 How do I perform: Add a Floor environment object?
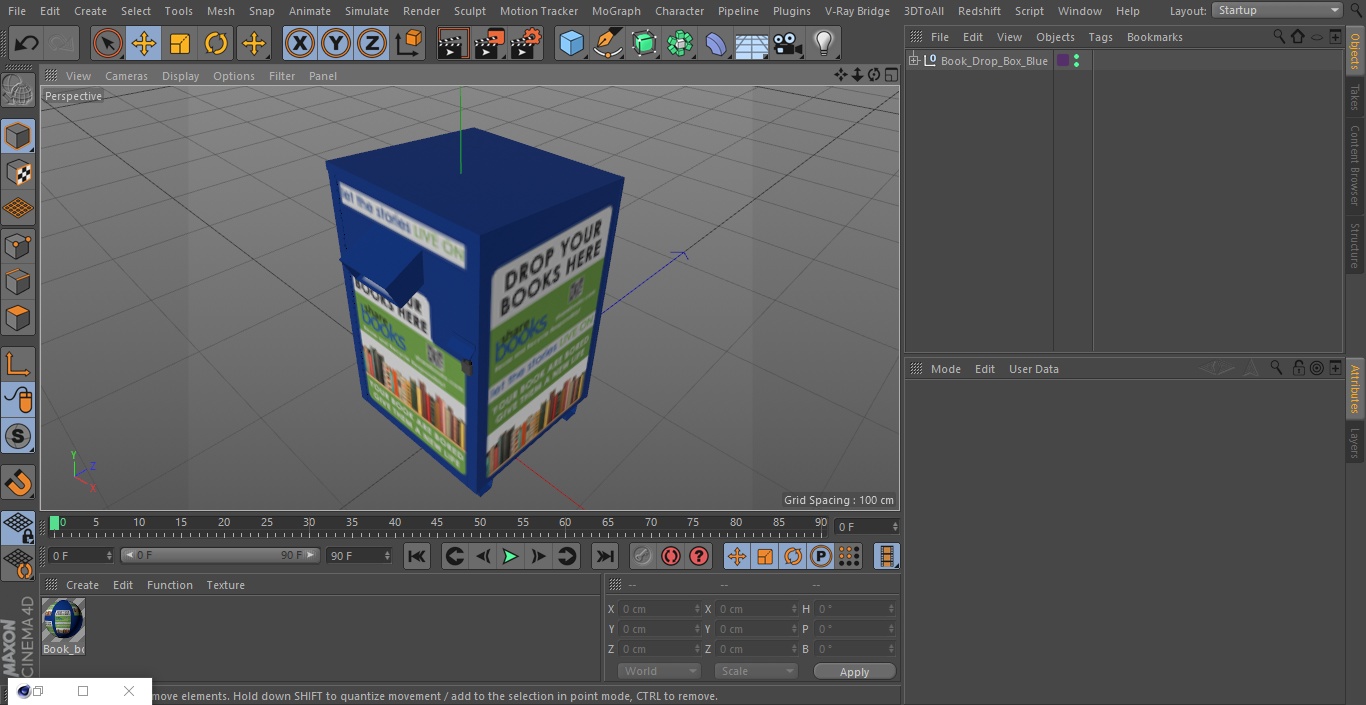pyautogui.click(x=752, y=43)
